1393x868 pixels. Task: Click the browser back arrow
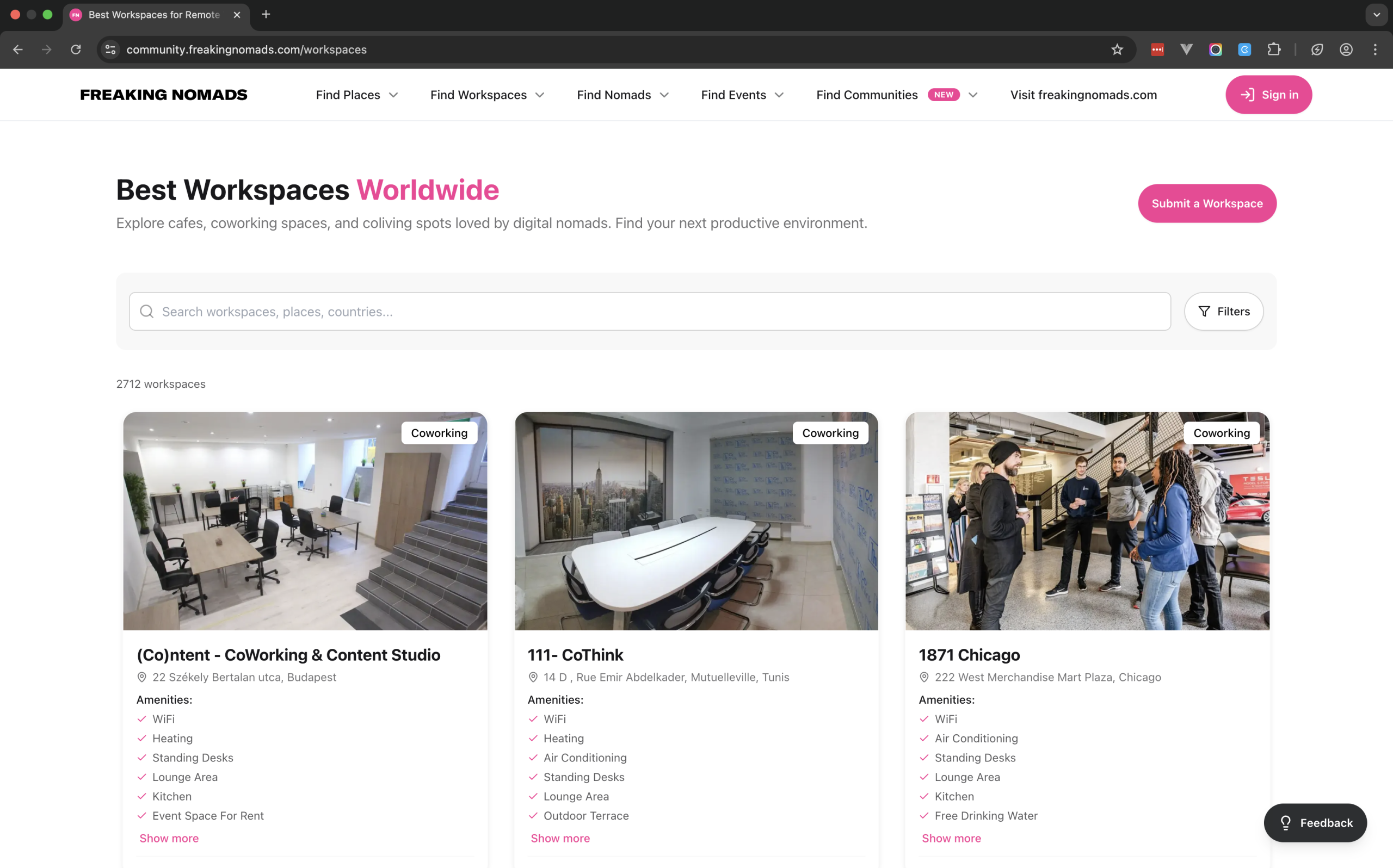click(18, 49)
